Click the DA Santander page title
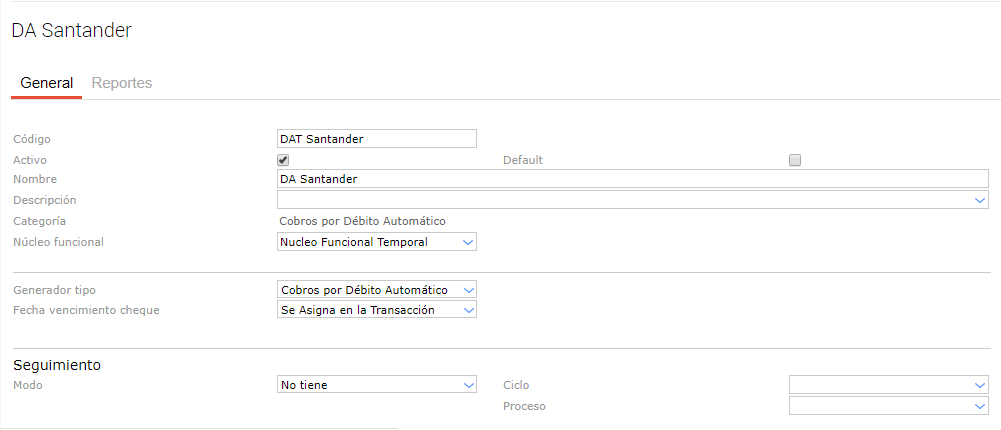 tap(71, 31)
